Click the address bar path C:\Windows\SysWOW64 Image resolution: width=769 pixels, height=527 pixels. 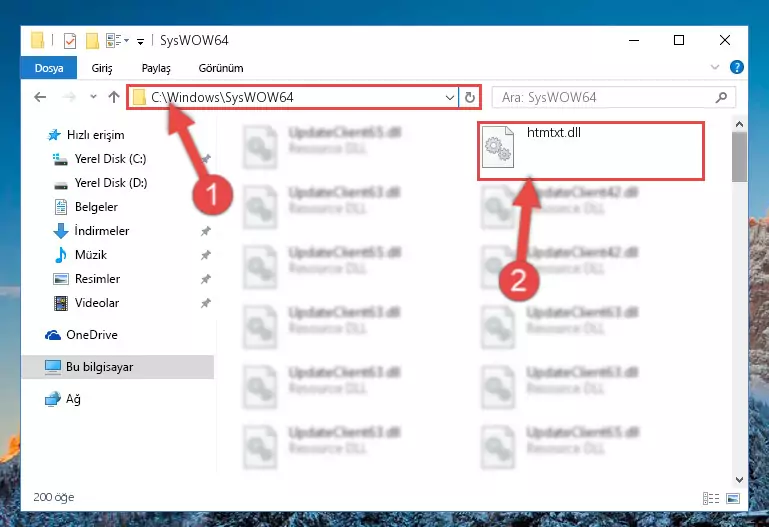pos(222,97)
